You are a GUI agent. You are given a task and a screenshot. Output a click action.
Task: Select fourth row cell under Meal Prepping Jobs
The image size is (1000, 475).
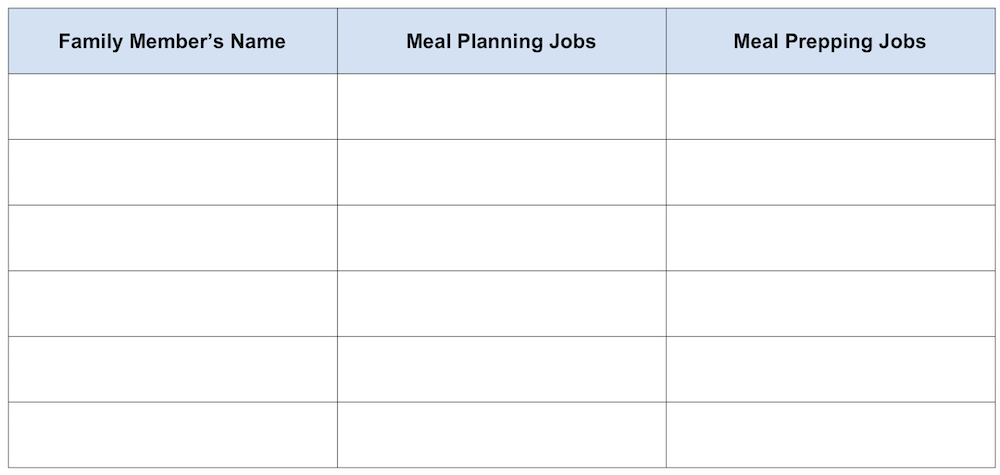[830, 304]
